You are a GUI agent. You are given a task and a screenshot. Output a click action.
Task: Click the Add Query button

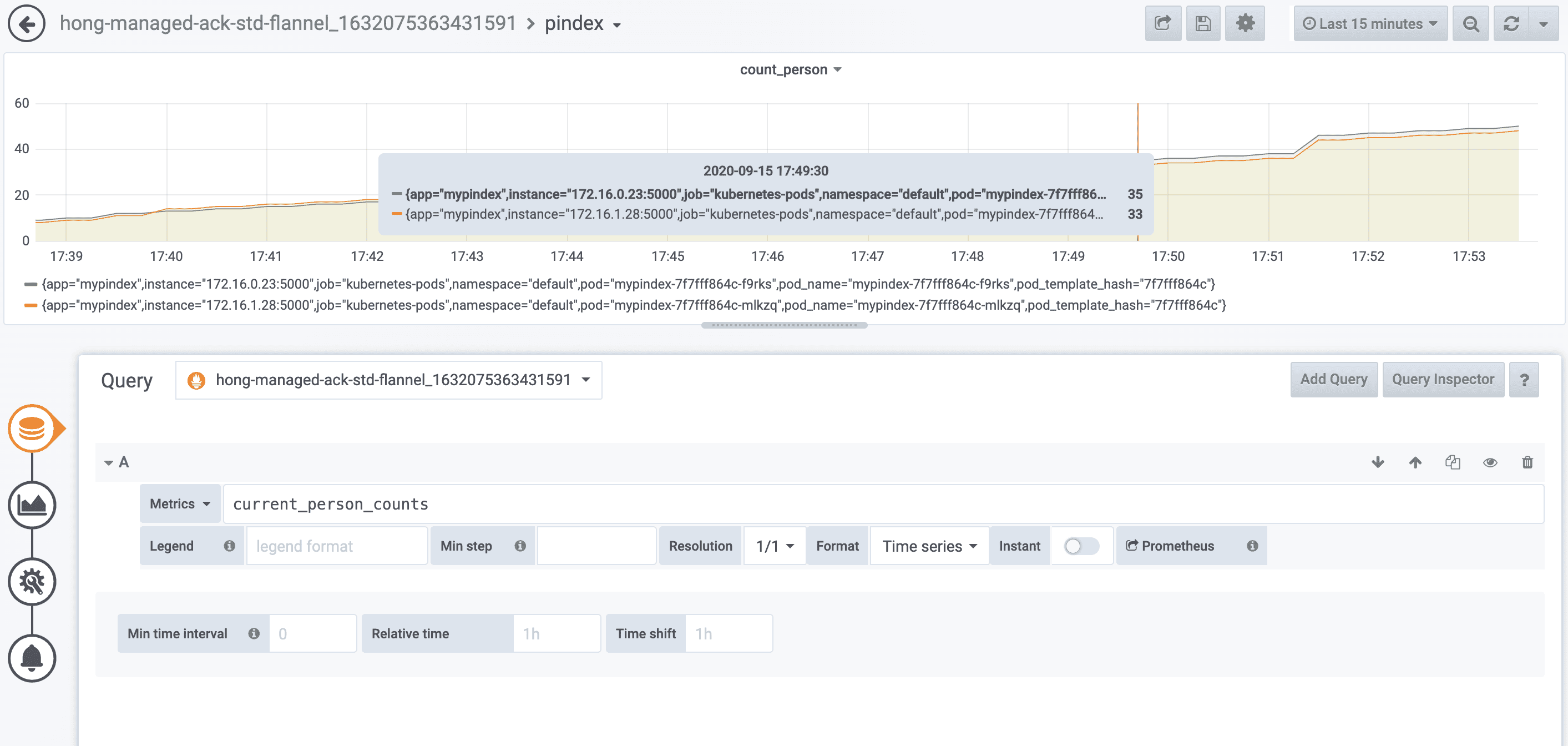[x=1334, y=379]
